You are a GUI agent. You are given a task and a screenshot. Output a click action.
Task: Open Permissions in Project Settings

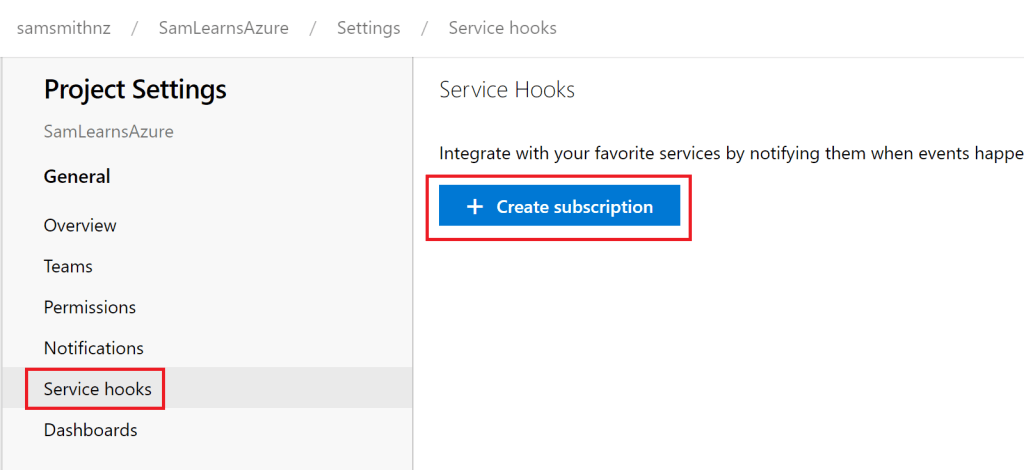click(x=90, y=307)
